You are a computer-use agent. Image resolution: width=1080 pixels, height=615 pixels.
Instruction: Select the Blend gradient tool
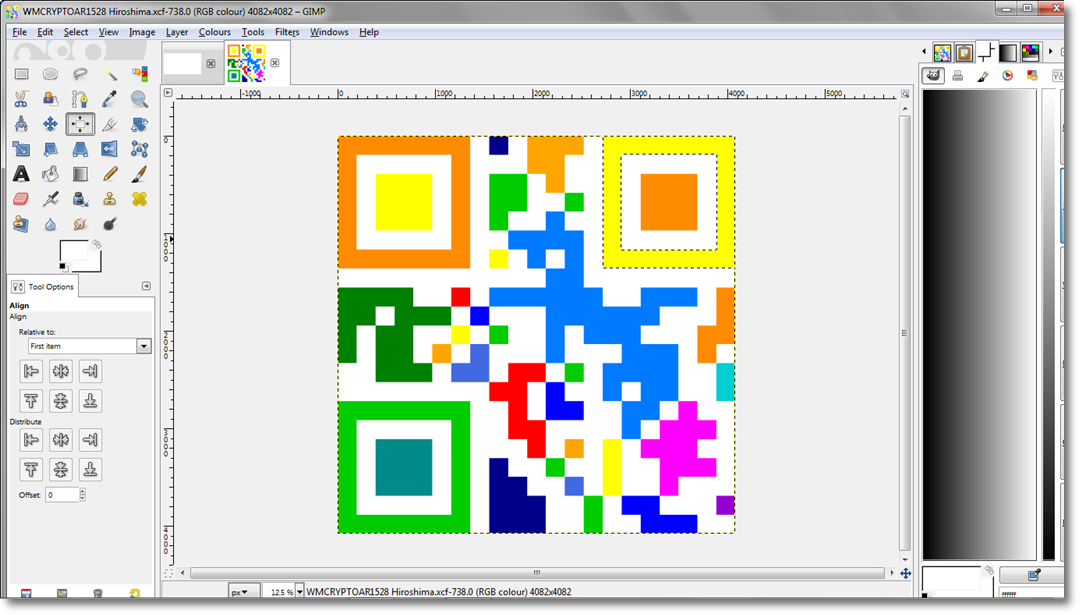(80, 174)
